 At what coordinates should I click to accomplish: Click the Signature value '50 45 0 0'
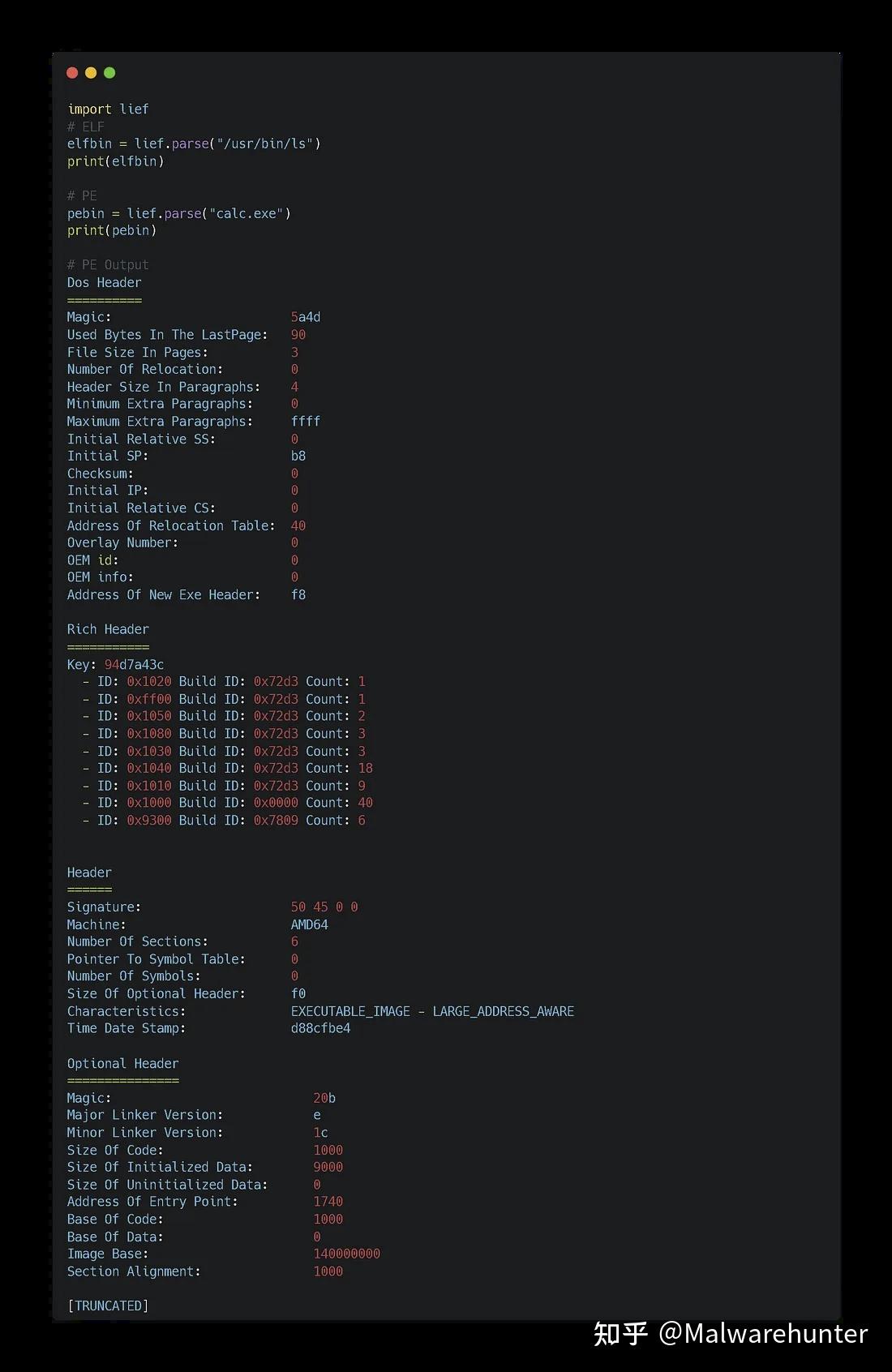(x=324, y=907)
